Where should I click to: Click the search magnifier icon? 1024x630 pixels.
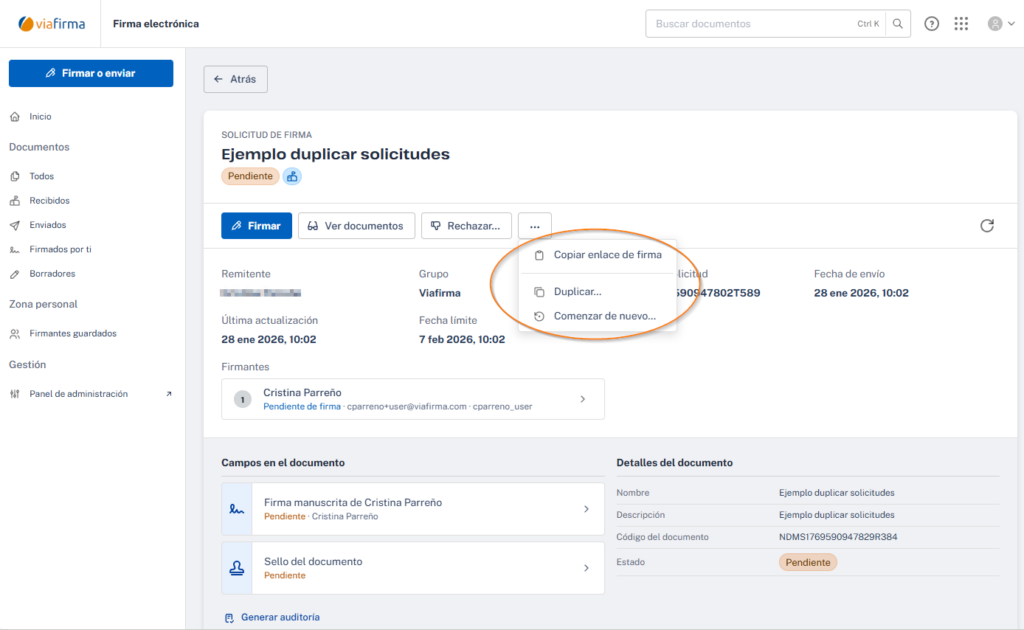coord(898,24)
